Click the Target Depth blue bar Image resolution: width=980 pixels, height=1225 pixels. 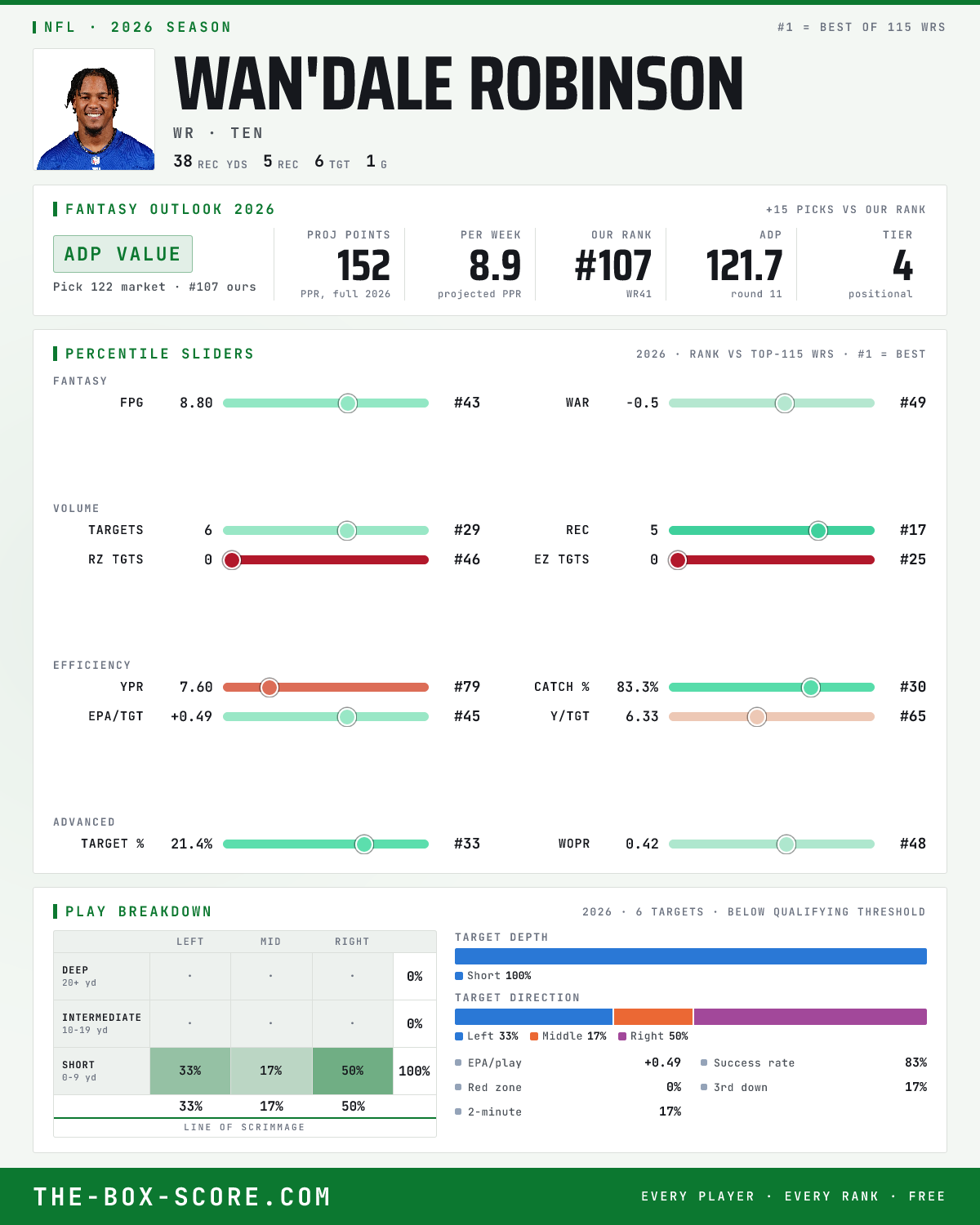click(x=691, y=956)
